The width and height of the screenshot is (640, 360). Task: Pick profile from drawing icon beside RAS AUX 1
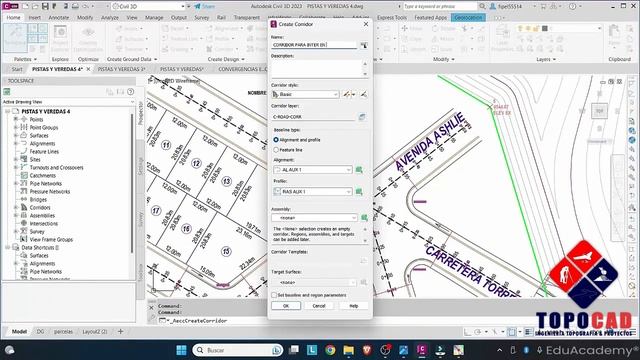click(359, 191)
